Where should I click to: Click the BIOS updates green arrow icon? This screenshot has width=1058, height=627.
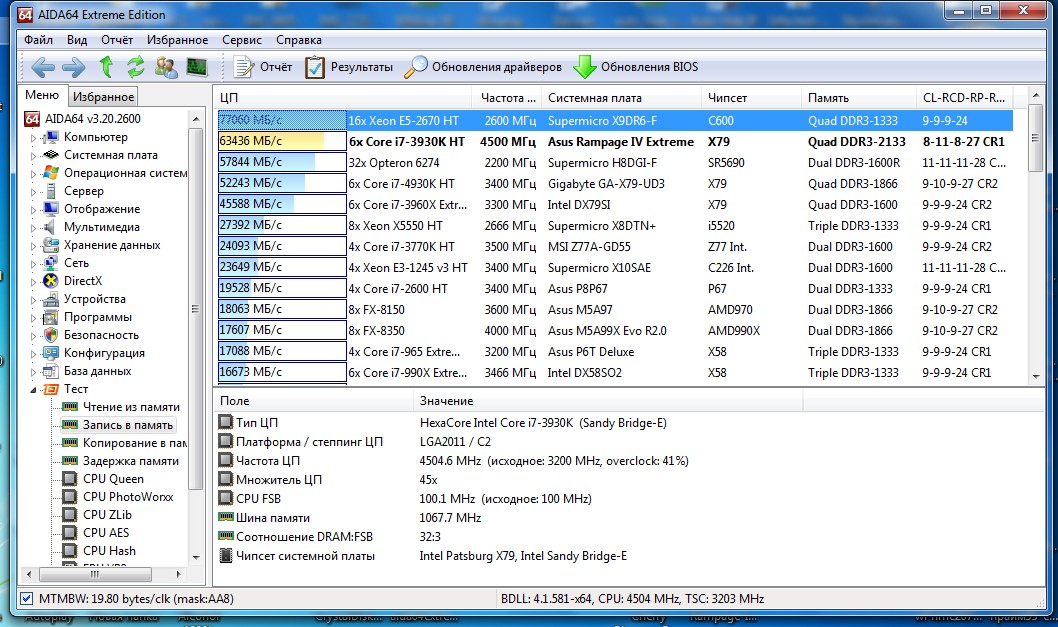(584, 67)
